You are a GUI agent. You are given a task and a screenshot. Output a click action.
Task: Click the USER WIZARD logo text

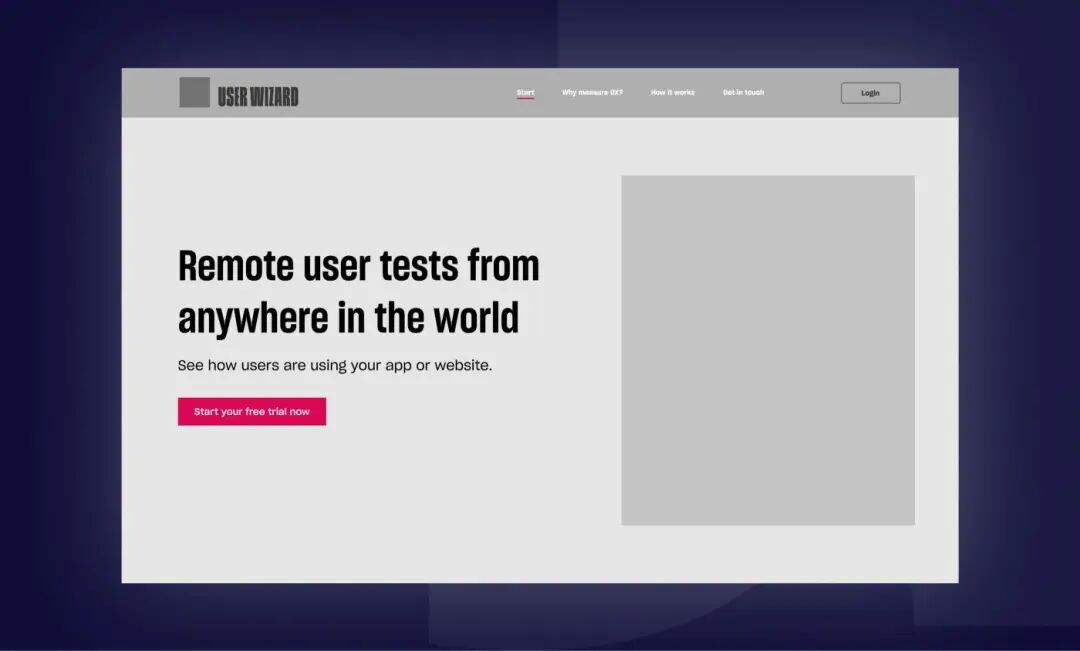click(x=258, y=97)
